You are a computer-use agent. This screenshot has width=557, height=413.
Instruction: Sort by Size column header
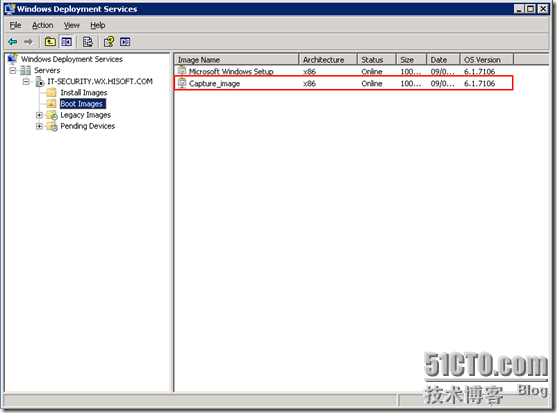[411, 60]
